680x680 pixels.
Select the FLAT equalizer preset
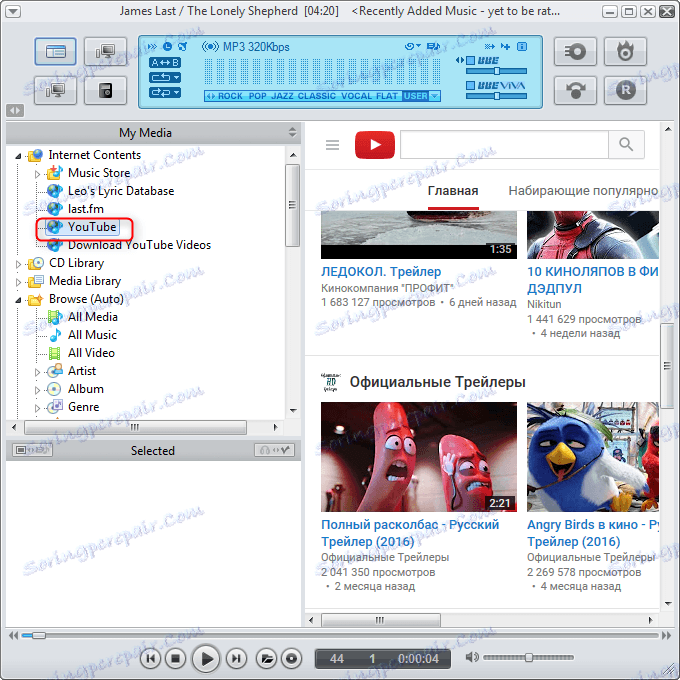pos(387,96)
